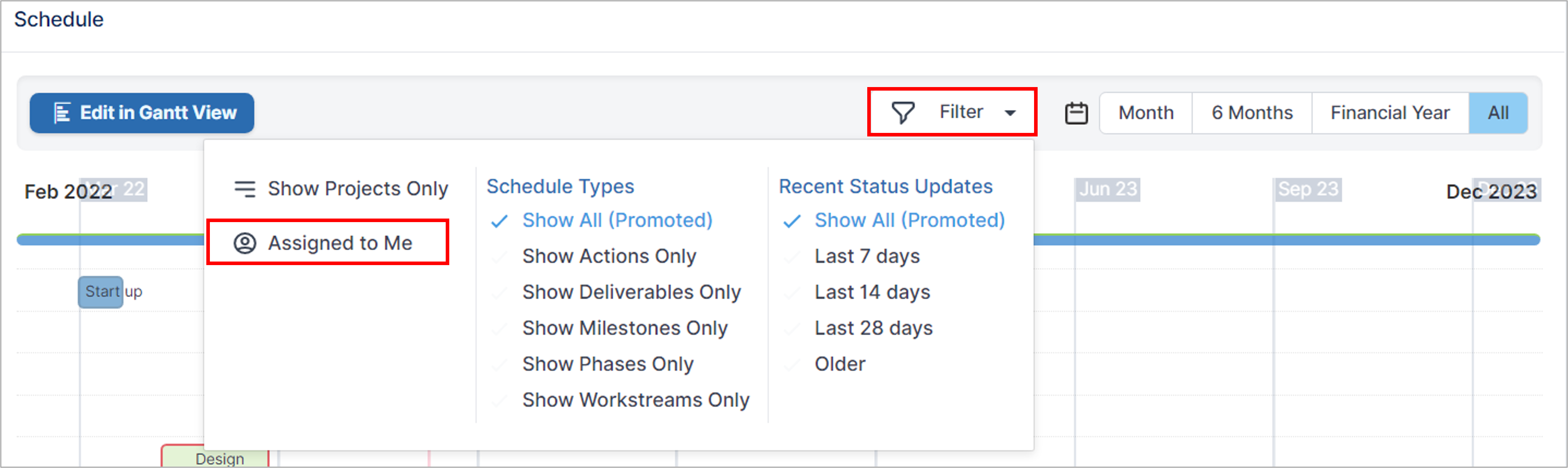The height and width of the screenshot is (468, 1568).
Task: Click the calendar icon beside Month
Action: (1076, 113)
